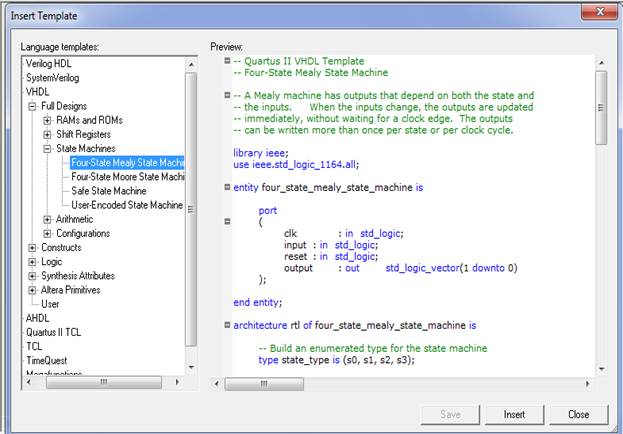Collapse the entity code block in preview
This screenshot has width=623, height=434.
[228, 187]
